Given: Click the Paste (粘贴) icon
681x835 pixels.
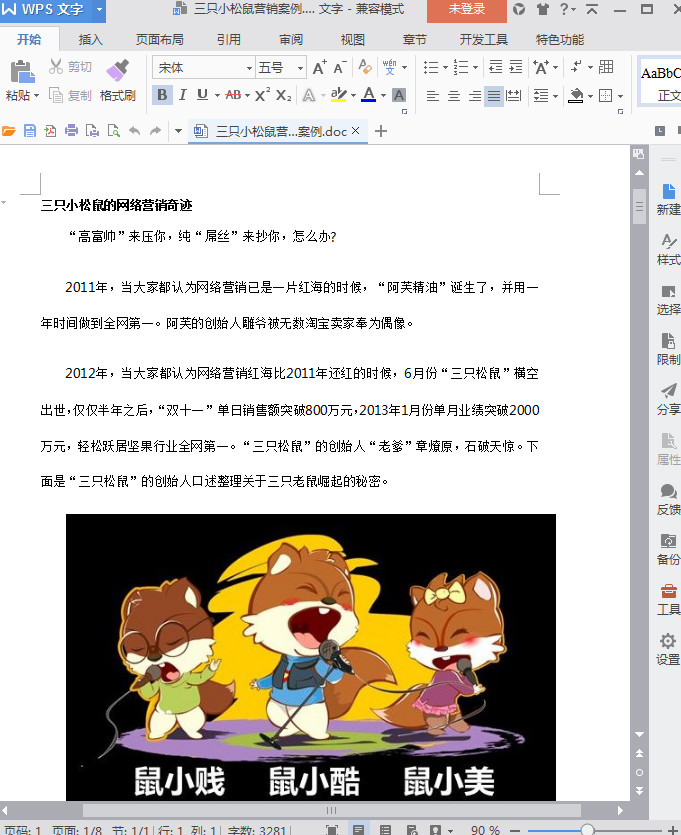Looking at the screenshot, I should pos(21,72).
